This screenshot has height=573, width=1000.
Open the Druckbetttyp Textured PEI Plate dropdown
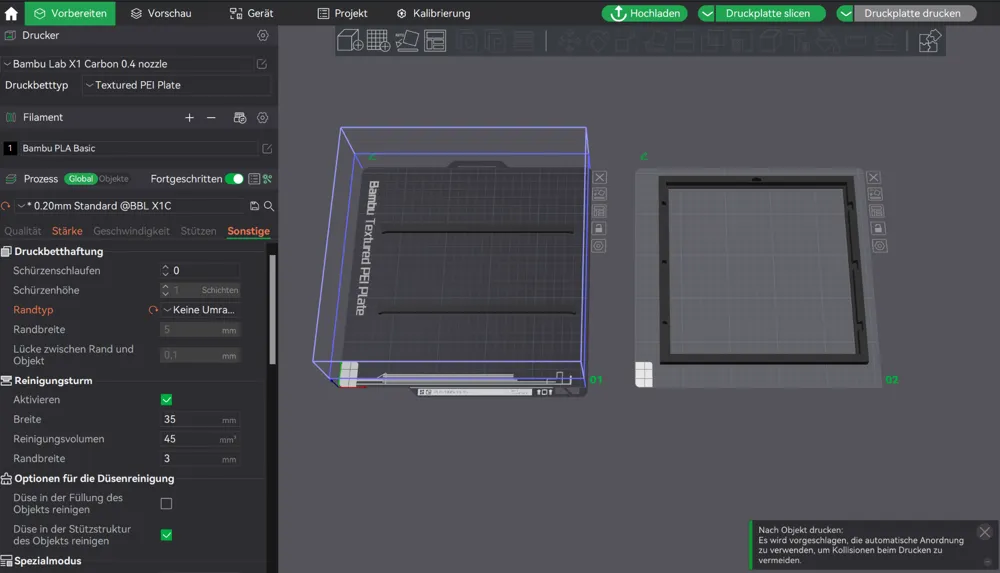(x=177, y=85)
